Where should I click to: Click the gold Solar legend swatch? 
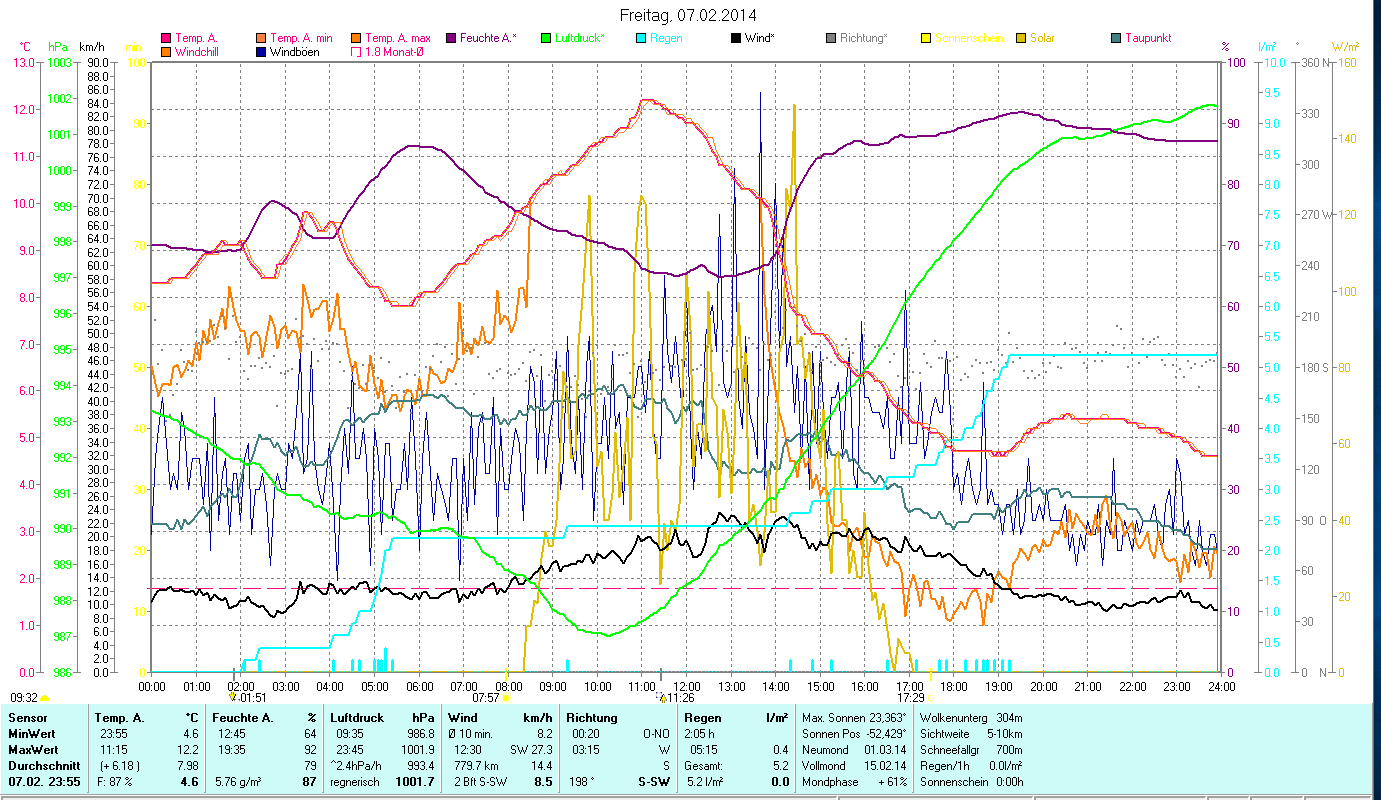(x=1021, y=38)
